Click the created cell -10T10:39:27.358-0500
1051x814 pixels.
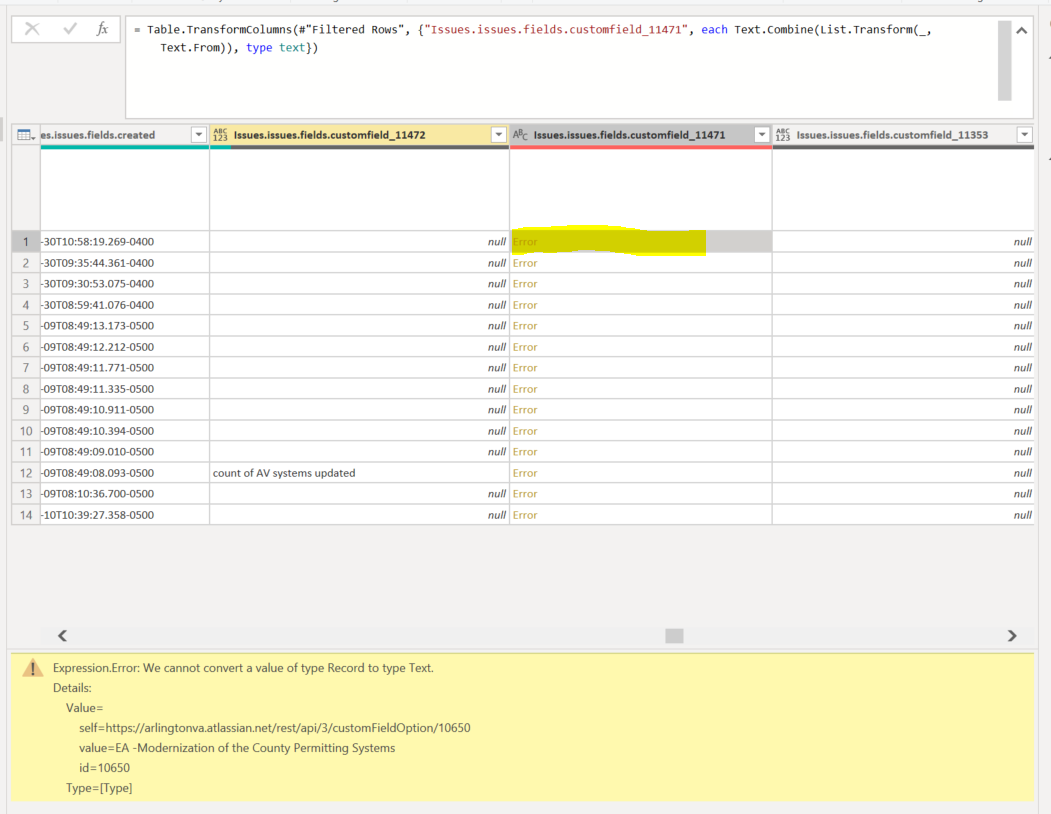point(125,515)
